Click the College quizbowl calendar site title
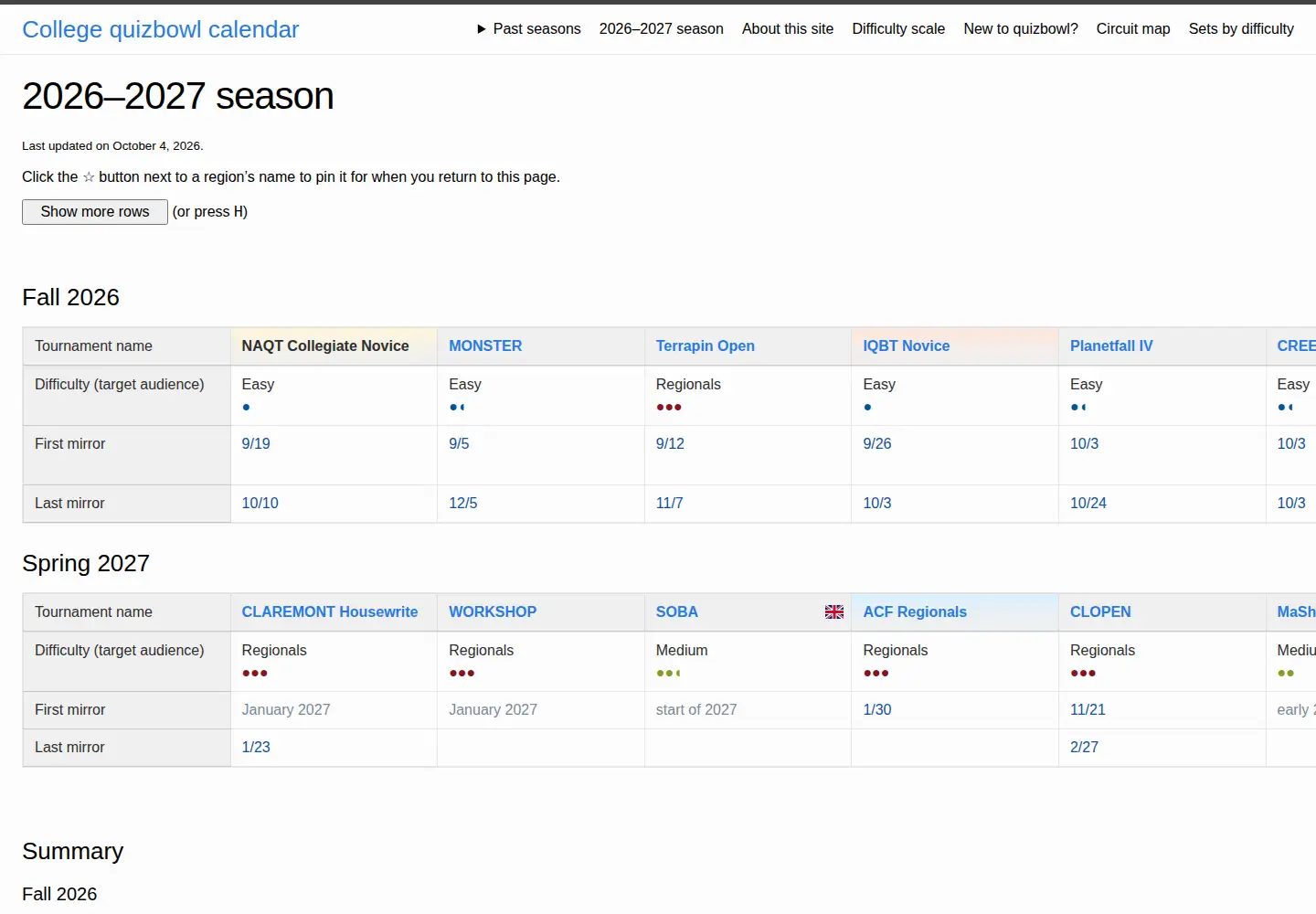The image size is (1316, 914). pyautogui.click(x=161, y=29)
